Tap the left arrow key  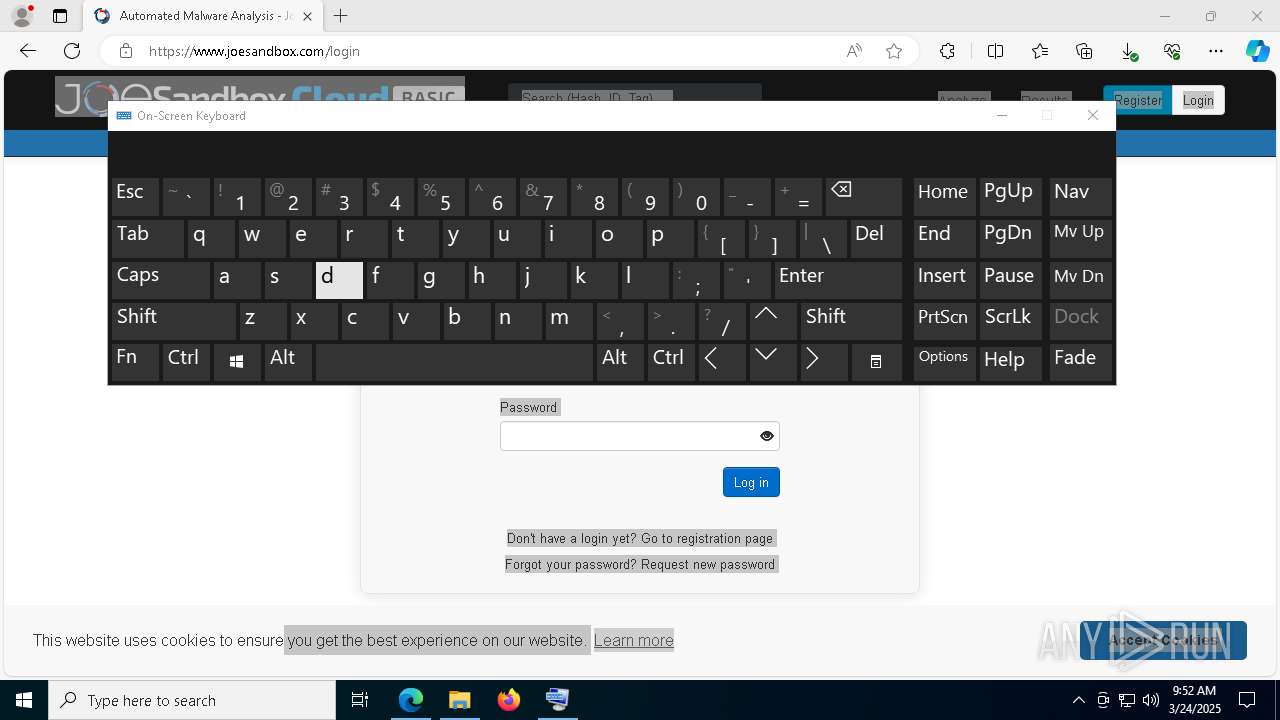tap(722, 362)
